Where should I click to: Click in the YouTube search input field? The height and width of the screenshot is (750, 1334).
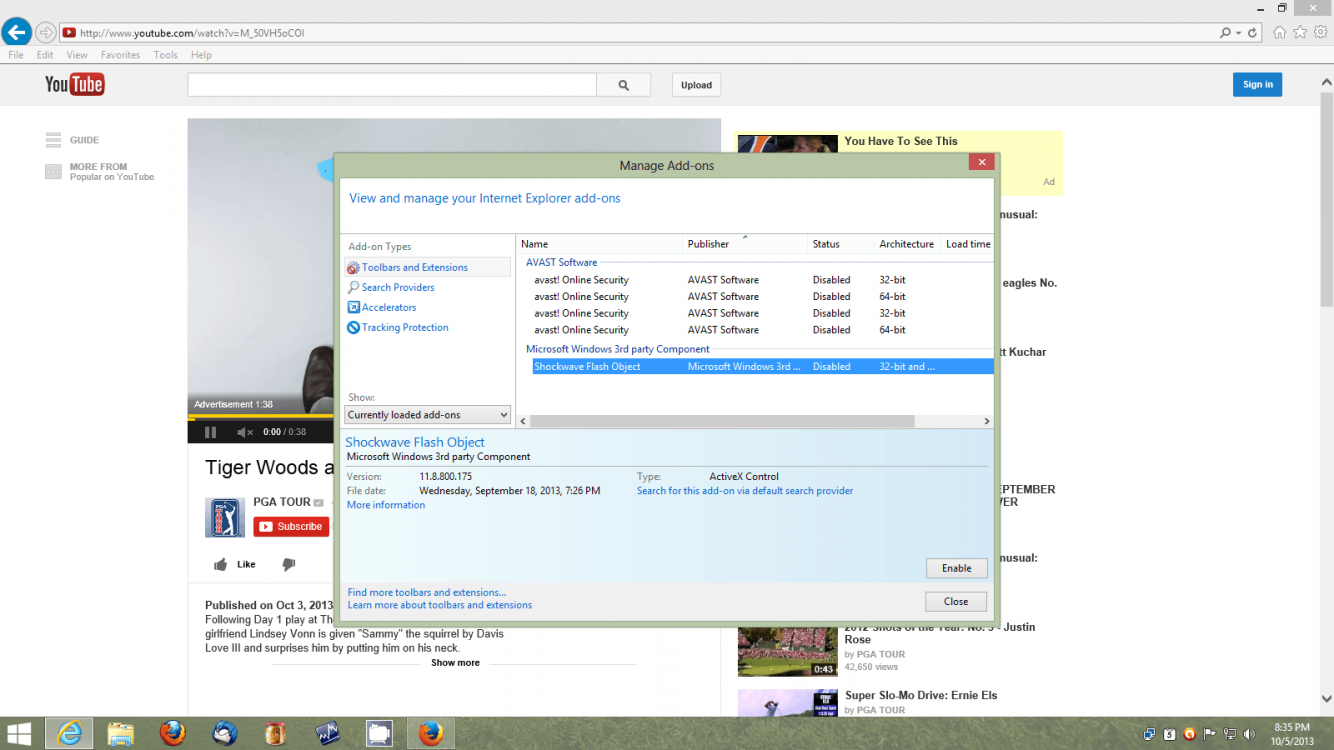point(392,85)
